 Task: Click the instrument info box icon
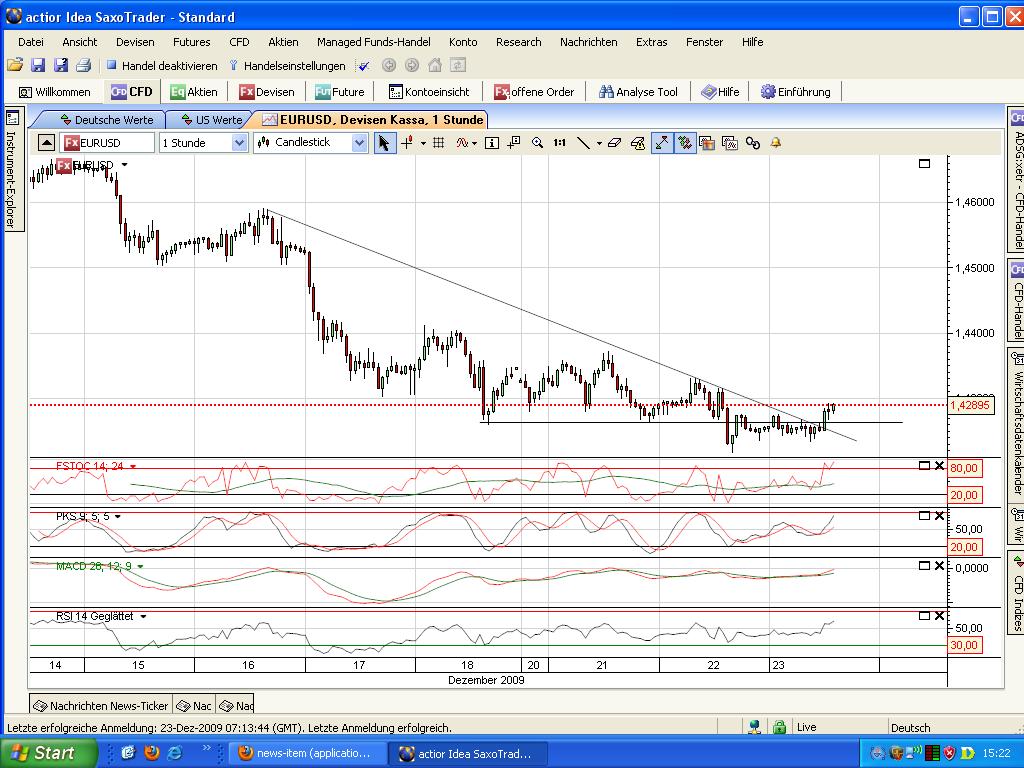[492, 143]
